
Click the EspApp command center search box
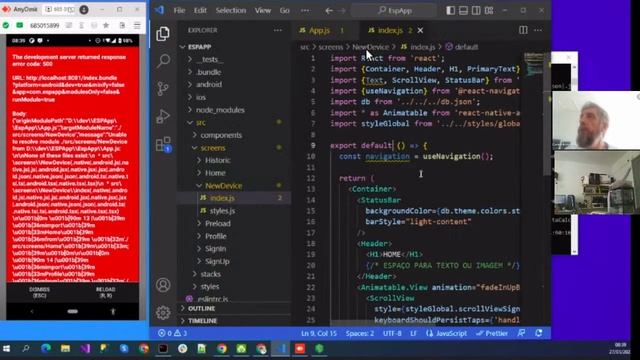pos(394,11)
